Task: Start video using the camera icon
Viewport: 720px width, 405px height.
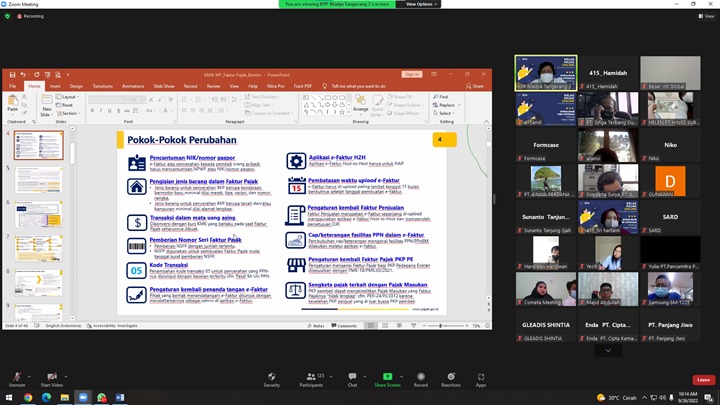Action: (52, 374)
